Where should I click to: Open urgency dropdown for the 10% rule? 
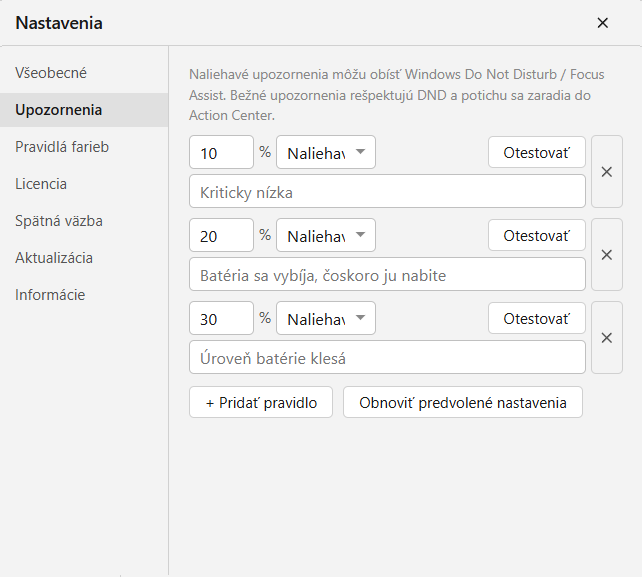326,152
